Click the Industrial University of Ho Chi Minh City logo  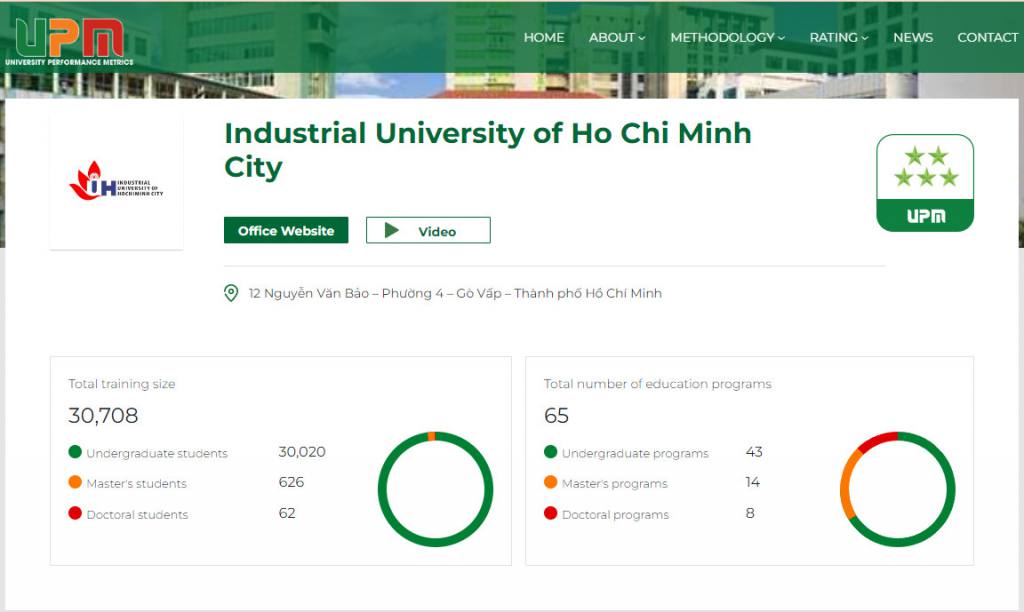(x=116, y=181)
